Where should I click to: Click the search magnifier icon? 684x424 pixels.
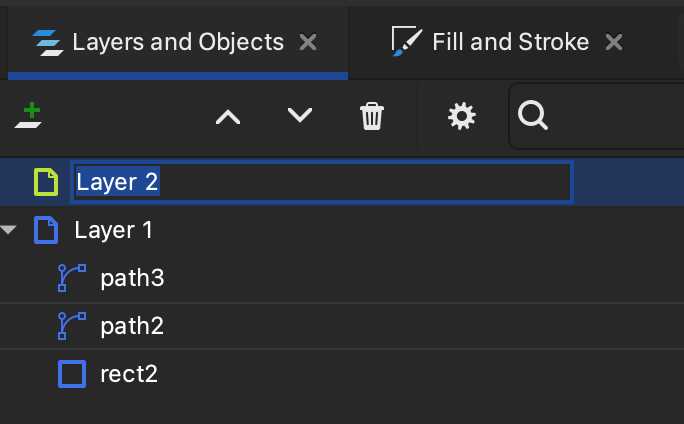pos(534,117)
